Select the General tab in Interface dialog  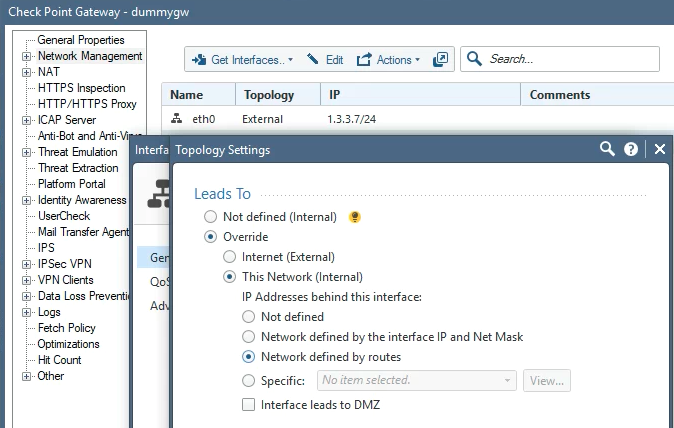[153, 257]
